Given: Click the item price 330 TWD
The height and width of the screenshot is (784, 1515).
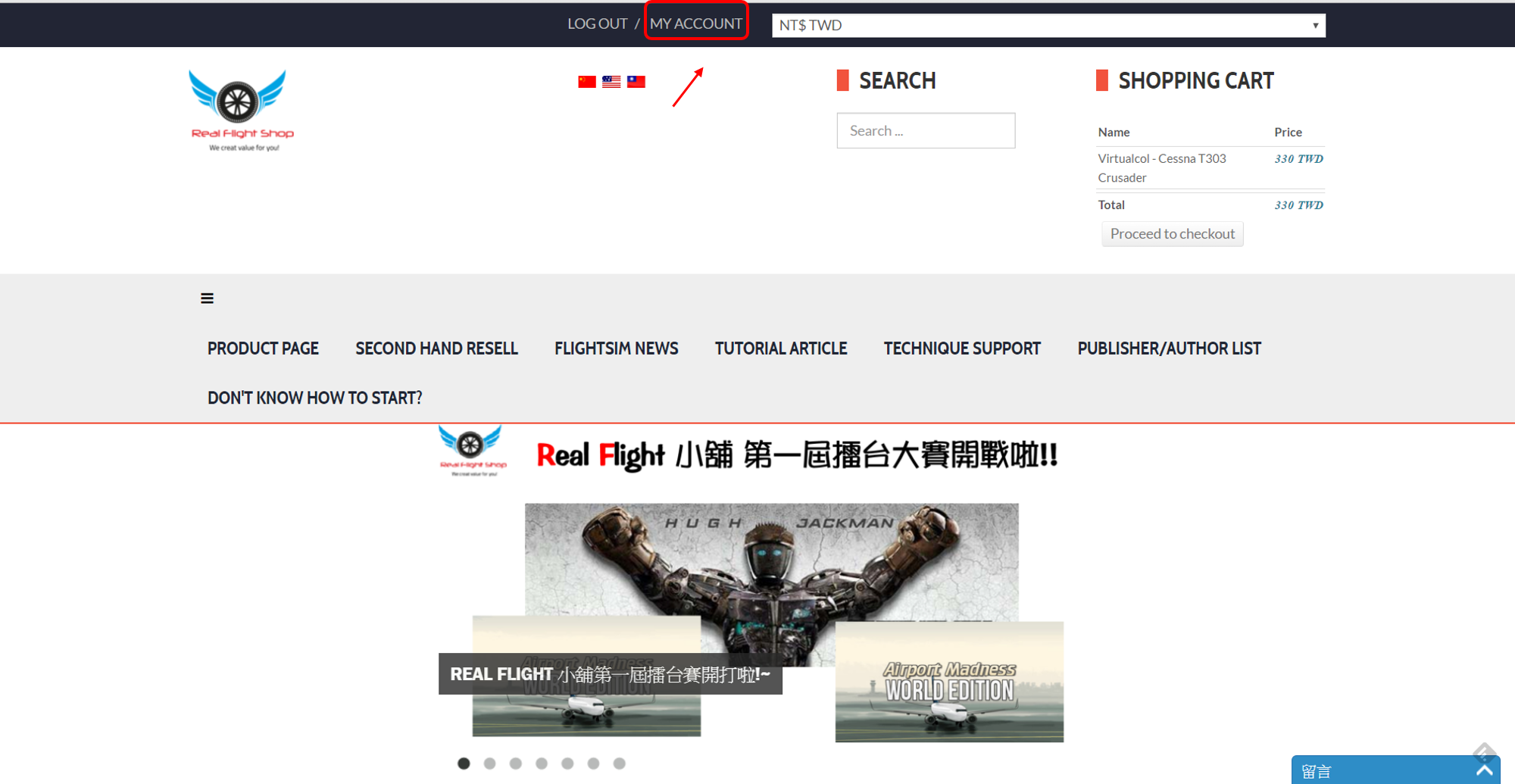Looking at the screenshot, I should coord(1298,159).
